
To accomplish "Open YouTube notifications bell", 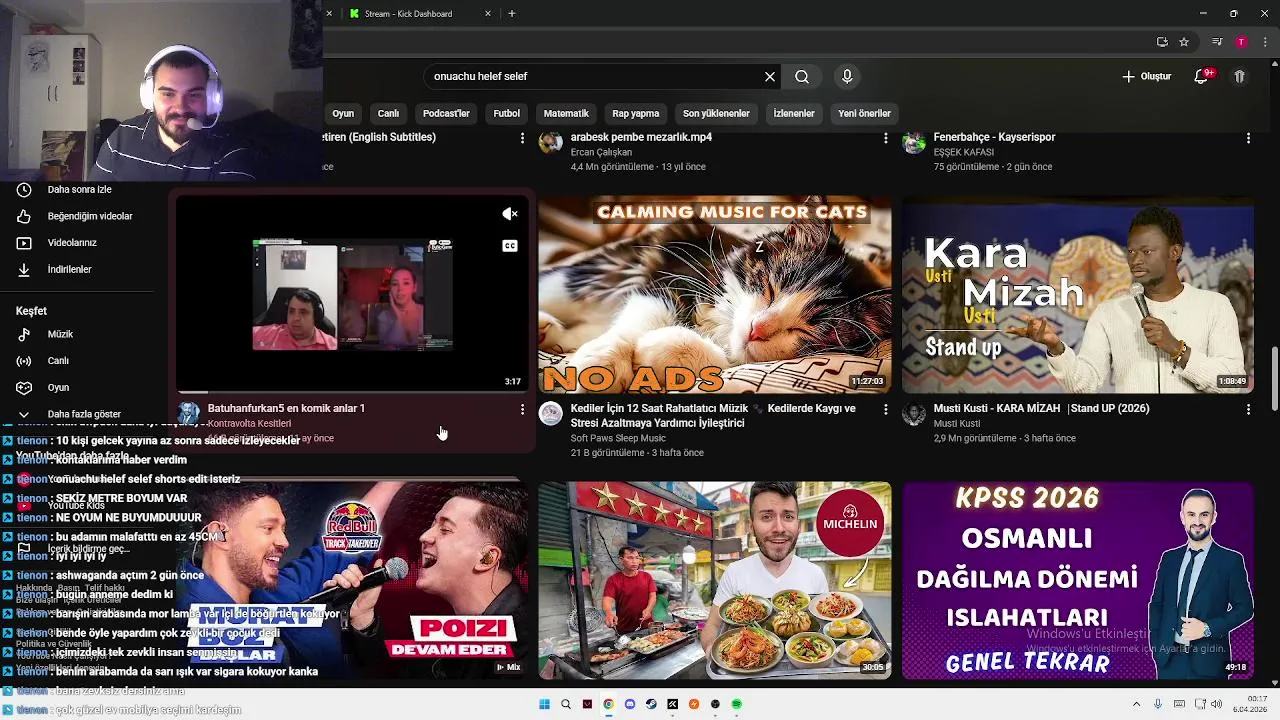I will click(1203, 76).
